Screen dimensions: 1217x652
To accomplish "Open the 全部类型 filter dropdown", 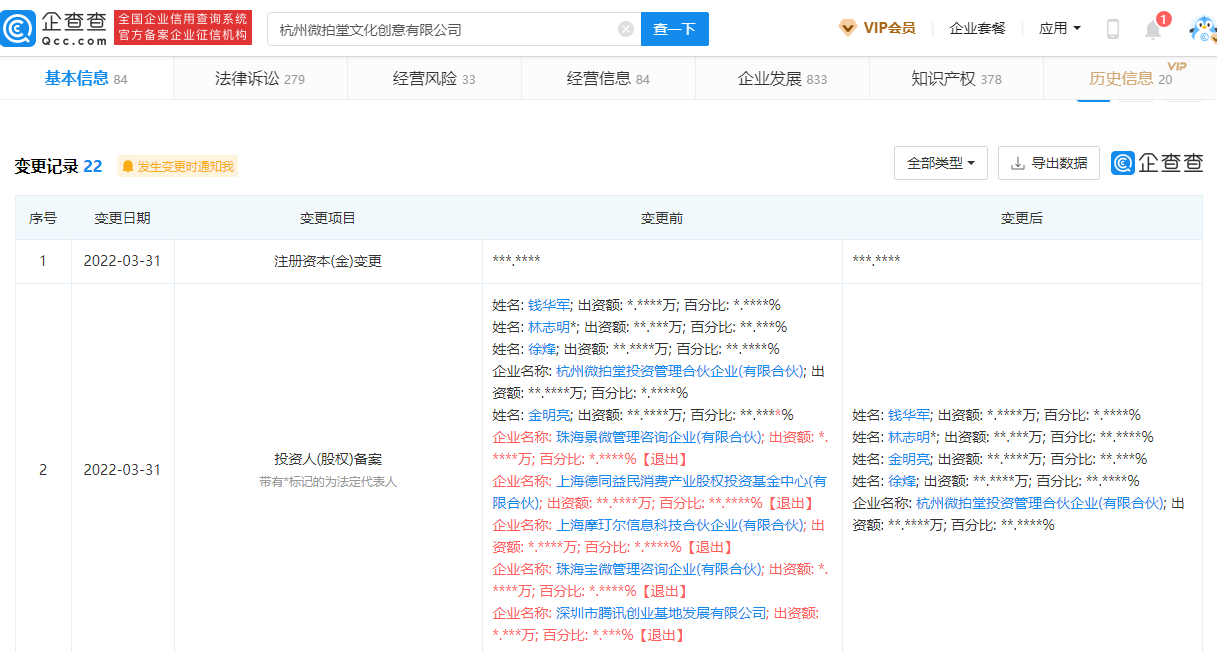I will click(940, 163).
